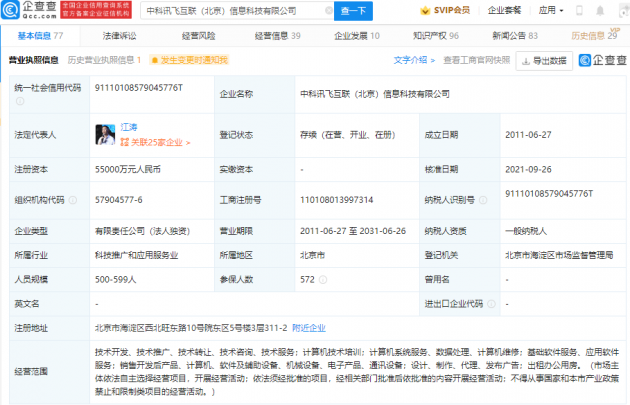Open the 法律诉讼 tab
Image resolution: width=630 pixels, height=405 pixels.
click(x=119, y=36)
